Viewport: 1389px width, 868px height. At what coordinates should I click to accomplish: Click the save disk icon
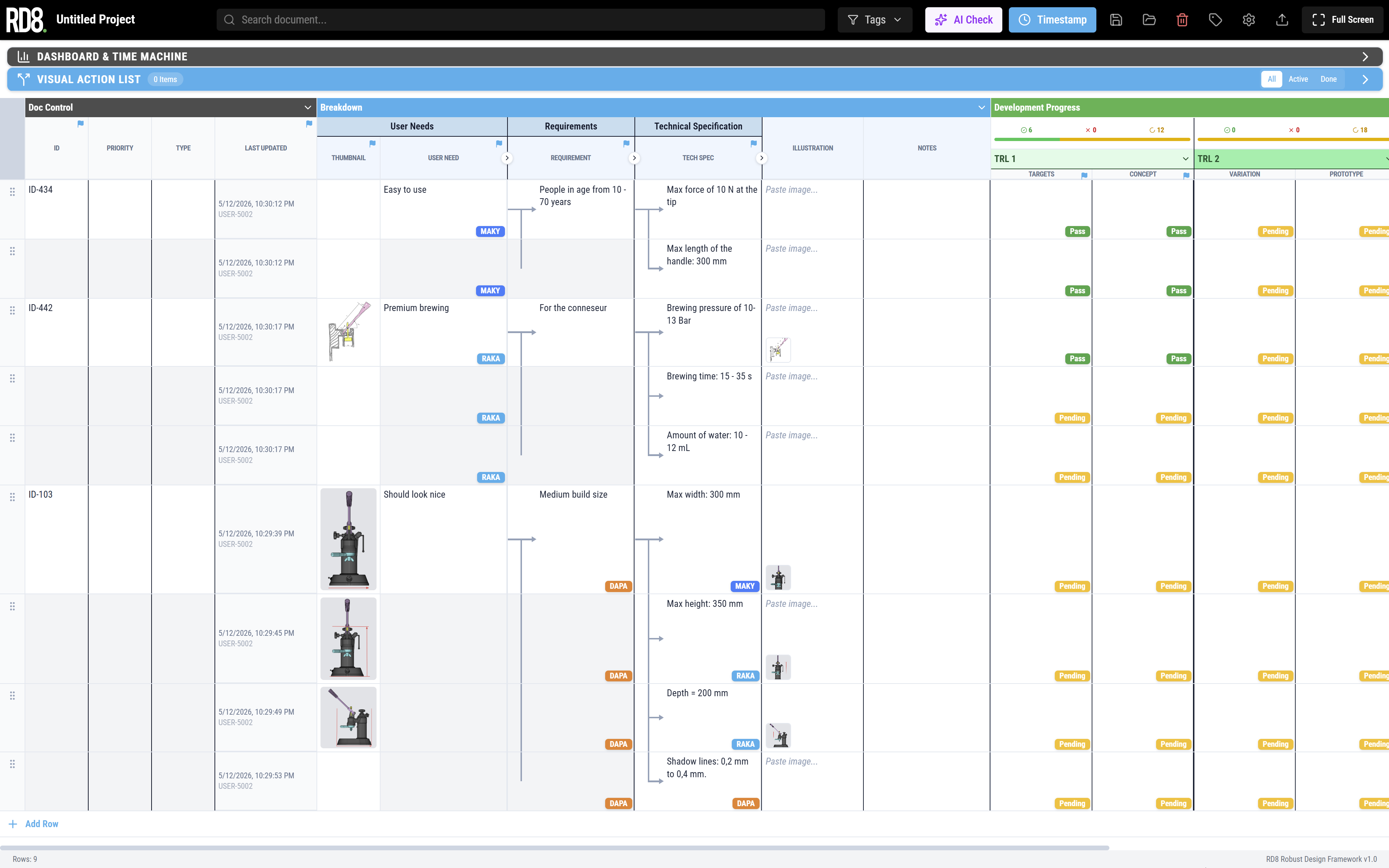tap(1116, 20)
